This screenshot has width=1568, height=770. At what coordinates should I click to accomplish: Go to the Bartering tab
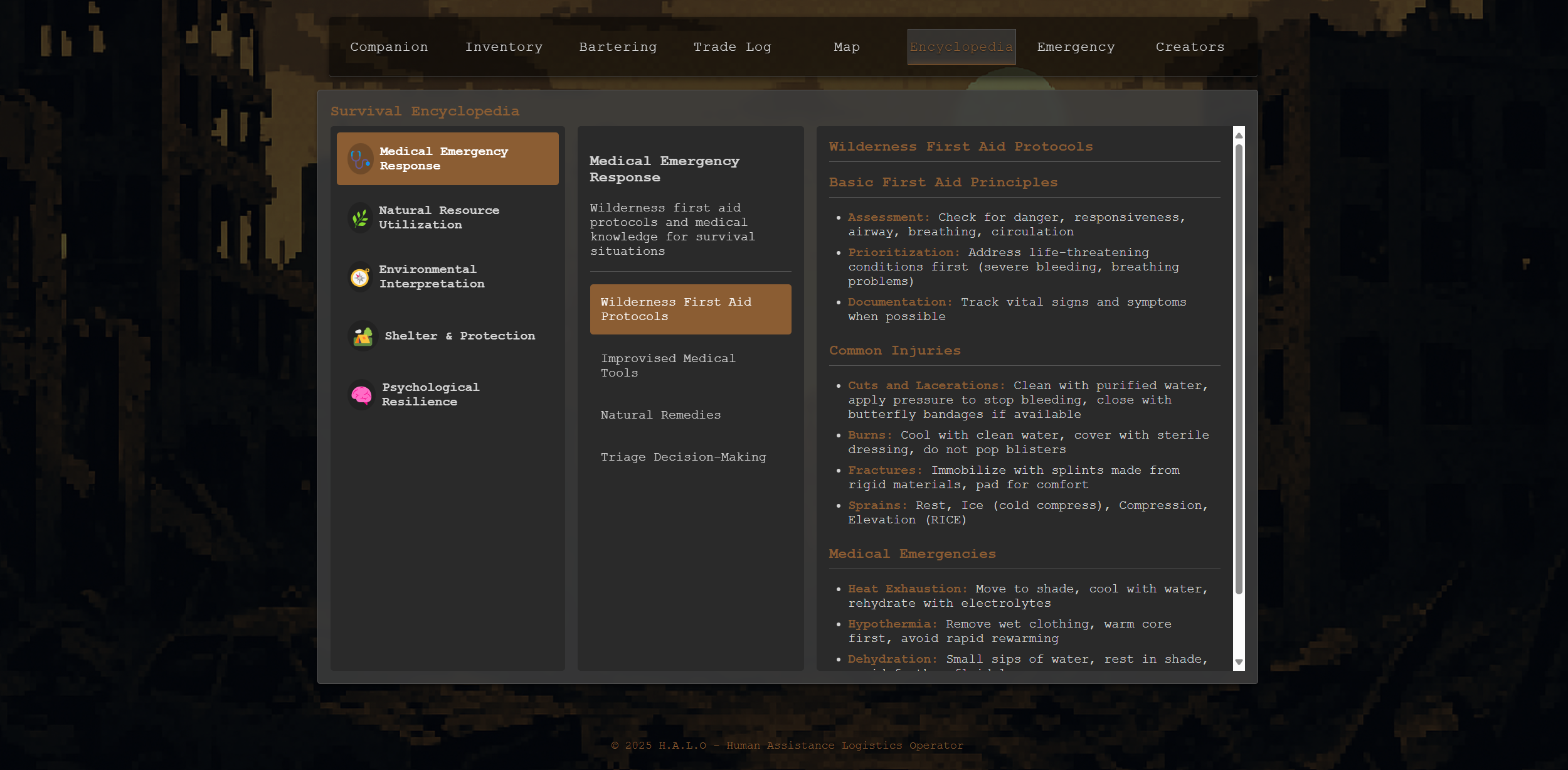pos(618,47)
